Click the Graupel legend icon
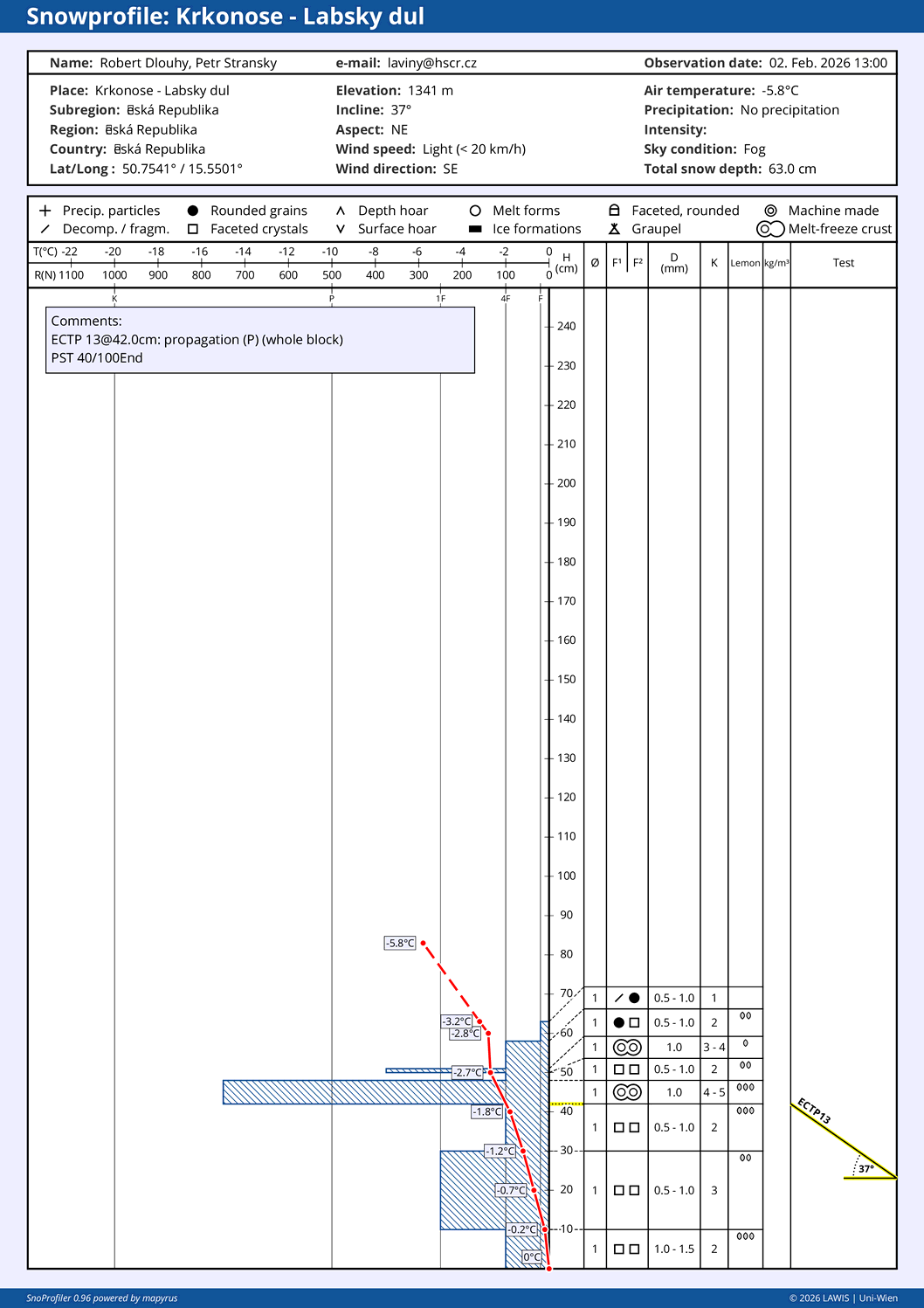 click(614, 229)
